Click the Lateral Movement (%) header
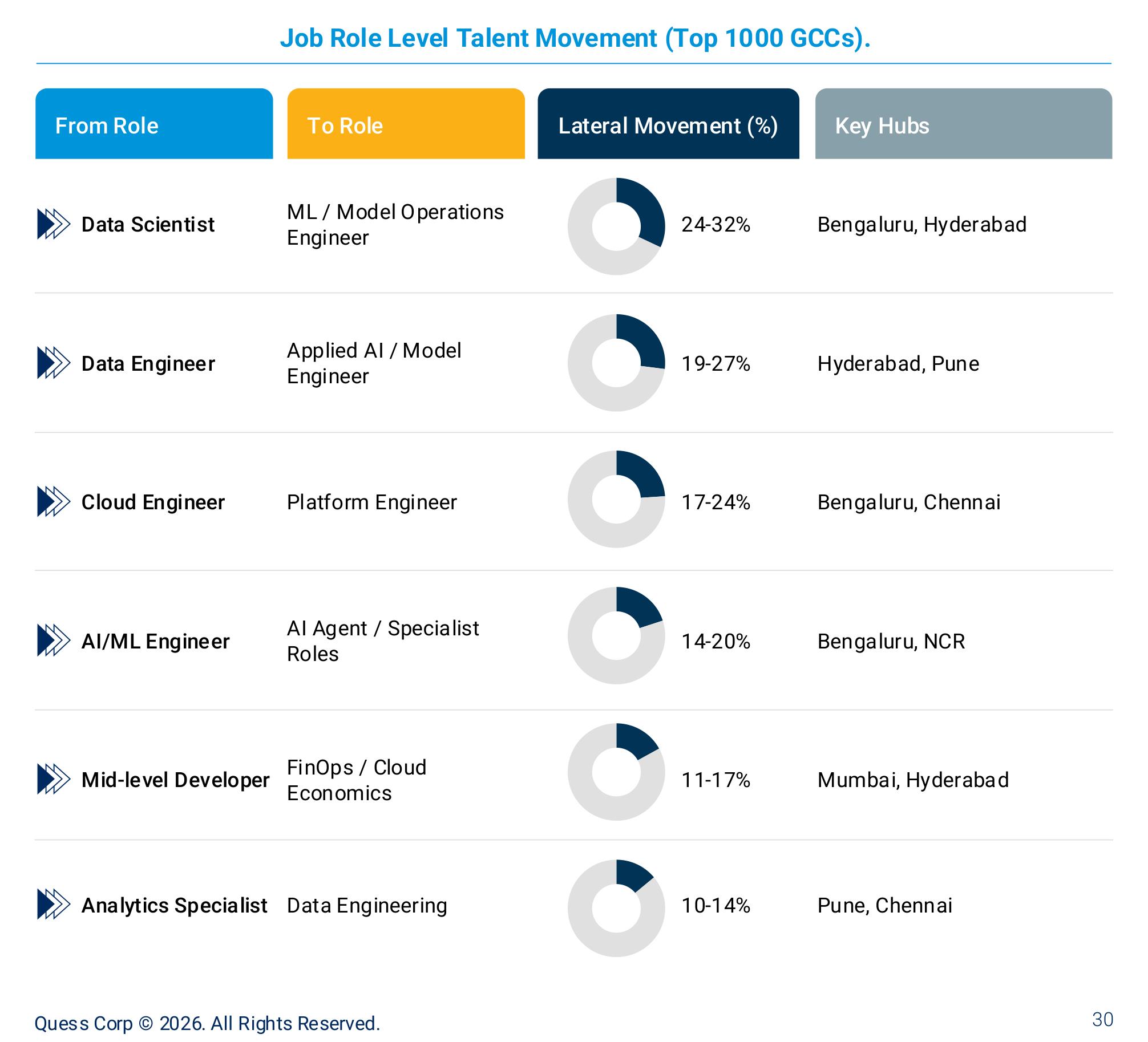 668,124
